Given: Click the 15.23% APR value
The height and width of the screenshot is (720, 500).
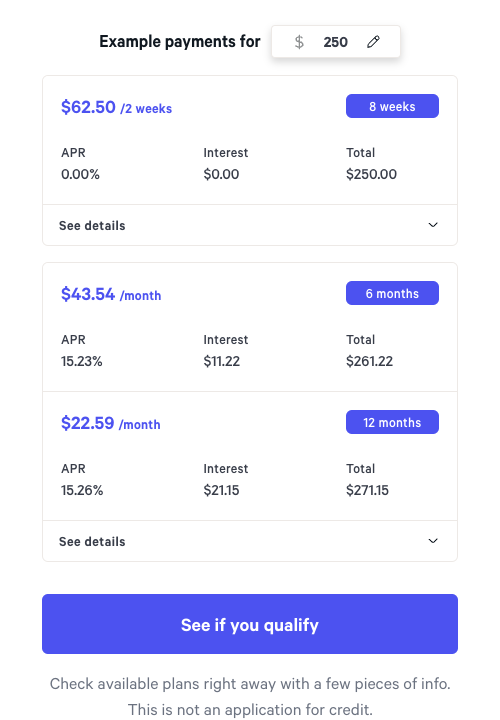Looking at the screenshot, I should point(82,361).
